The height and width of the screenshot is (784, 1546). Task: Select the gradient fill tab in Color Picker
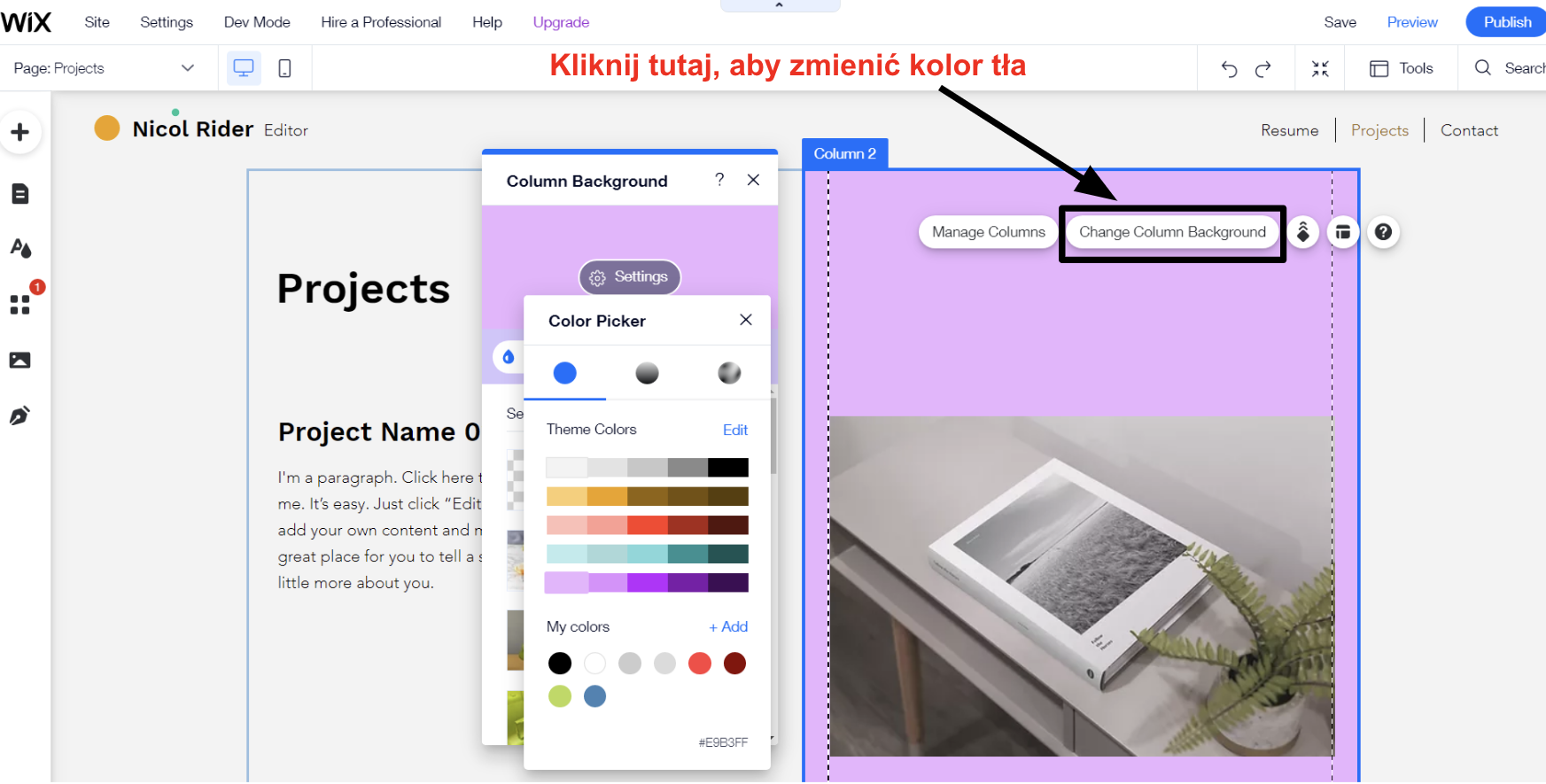click(x=647, y=373)
